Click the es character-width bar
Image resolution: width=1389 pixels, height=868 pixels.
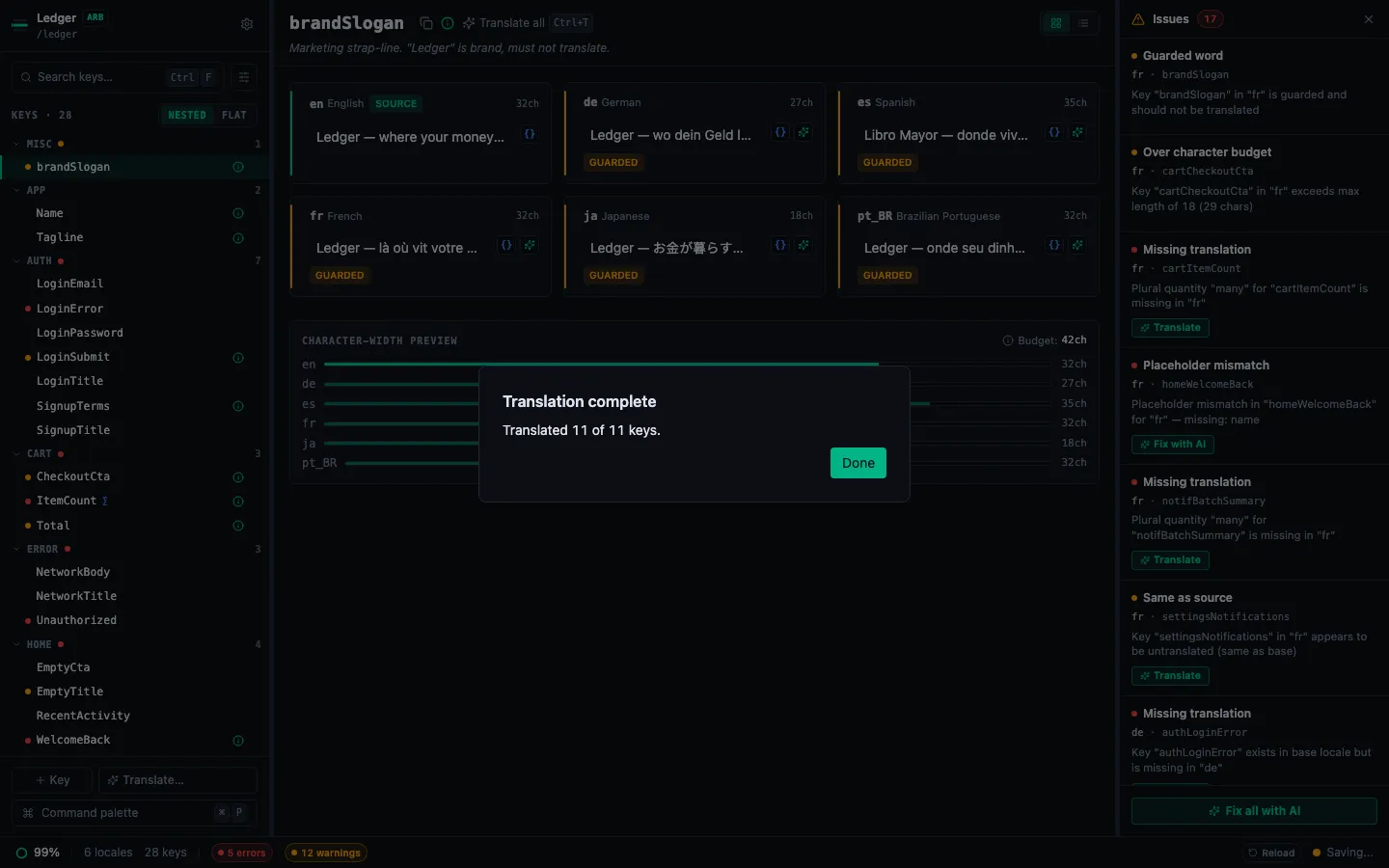point(687,404)
